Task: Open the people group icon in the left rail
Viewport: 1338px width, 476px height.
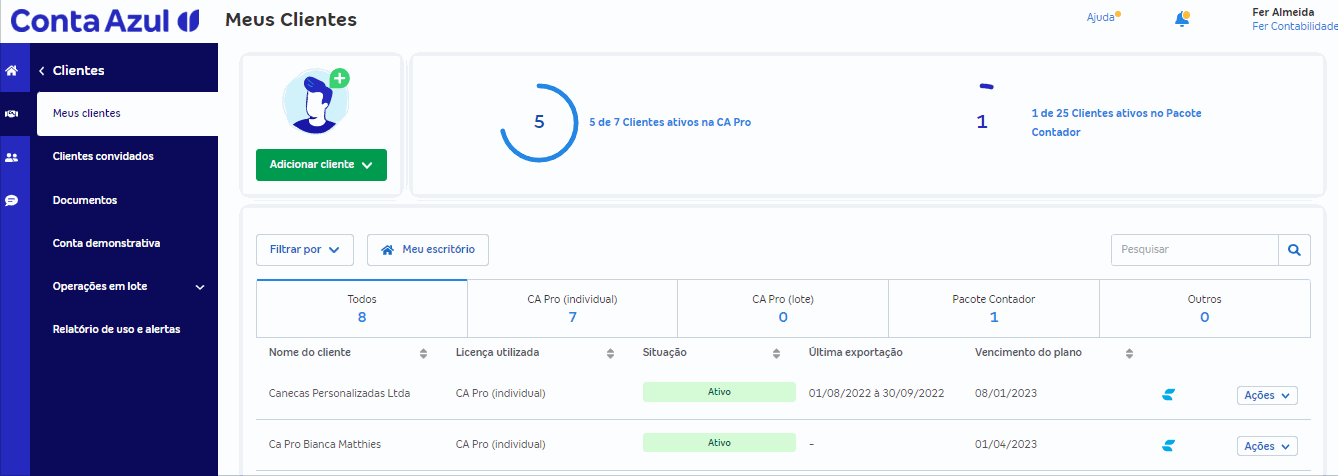Action: (x=12, y=157)
